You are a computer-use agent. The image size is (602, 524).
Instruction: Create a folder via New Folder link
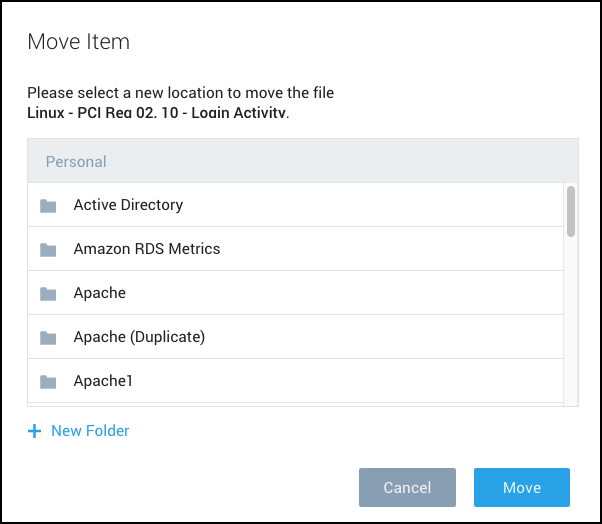pyautogui.click(x=90, y=431)
